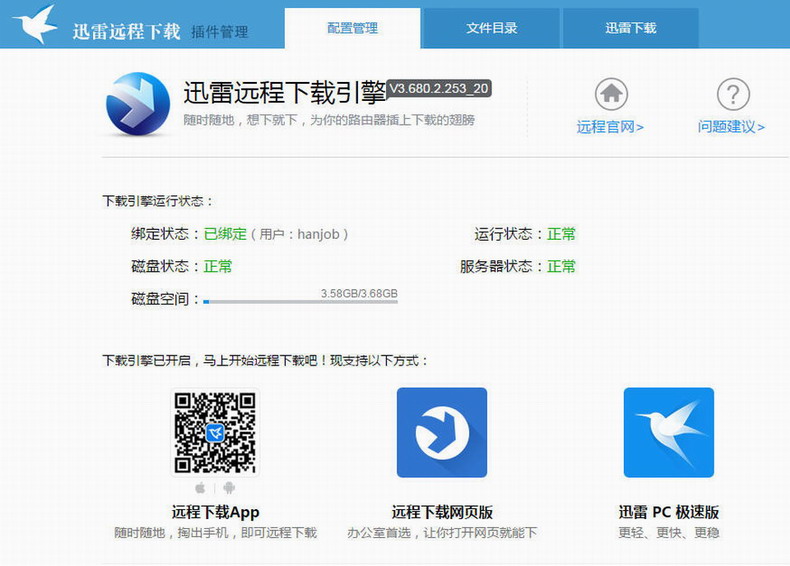The image size is (790, 566).
Task: Click the Apple icon below QR code
Action: click(x=200, y=488)
